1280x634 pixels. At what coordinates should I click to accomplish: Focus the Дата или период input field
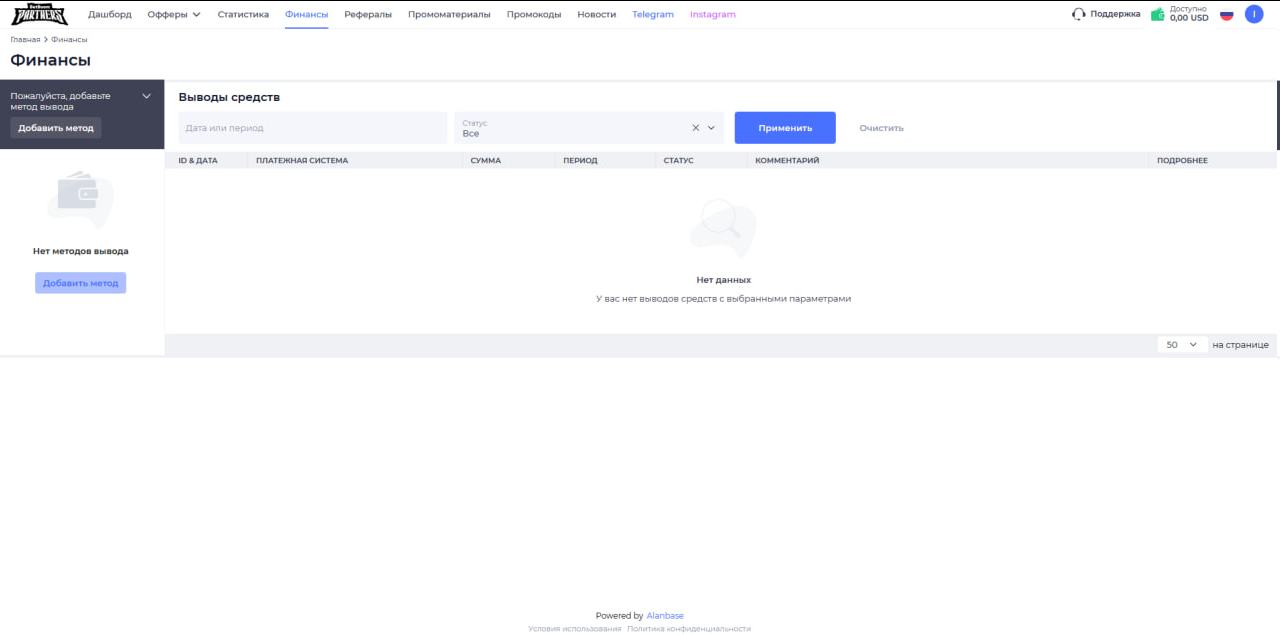[x=313, y=128]
